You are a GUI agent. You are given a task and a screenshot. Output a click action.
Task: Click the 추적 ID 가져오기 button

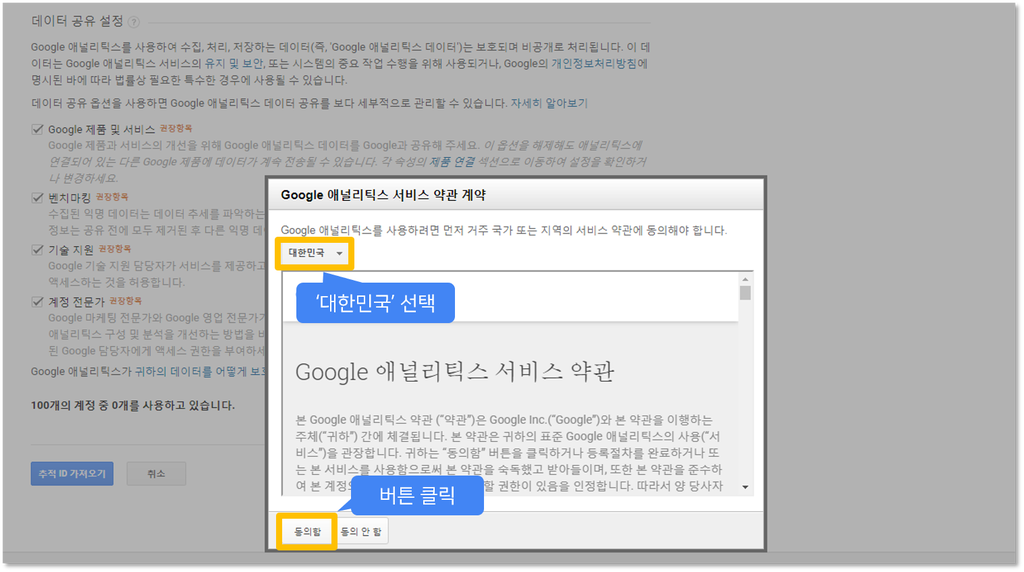(x=72, y=473)
